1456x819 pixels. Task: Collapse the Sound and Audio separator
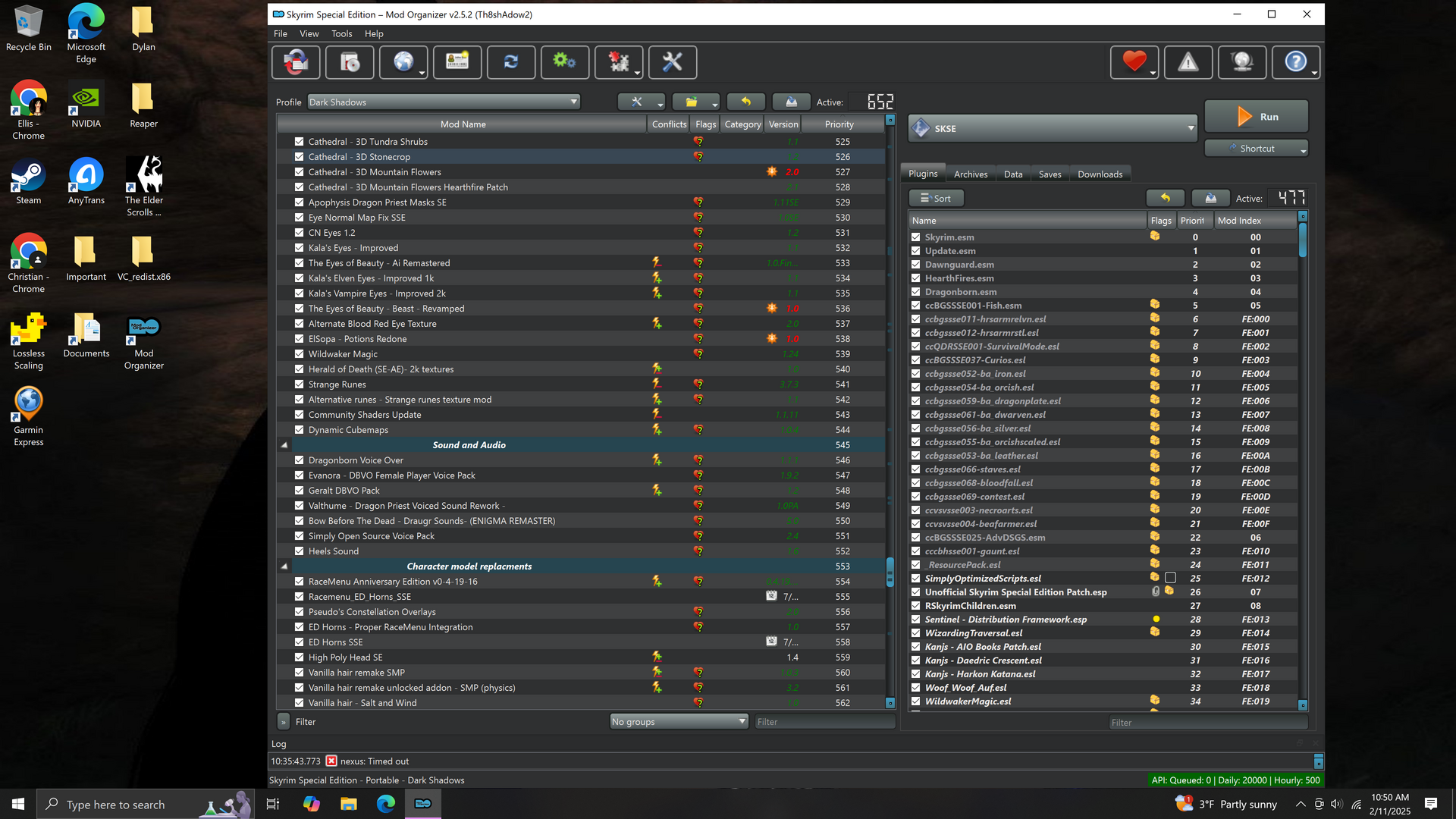(284, 445)
